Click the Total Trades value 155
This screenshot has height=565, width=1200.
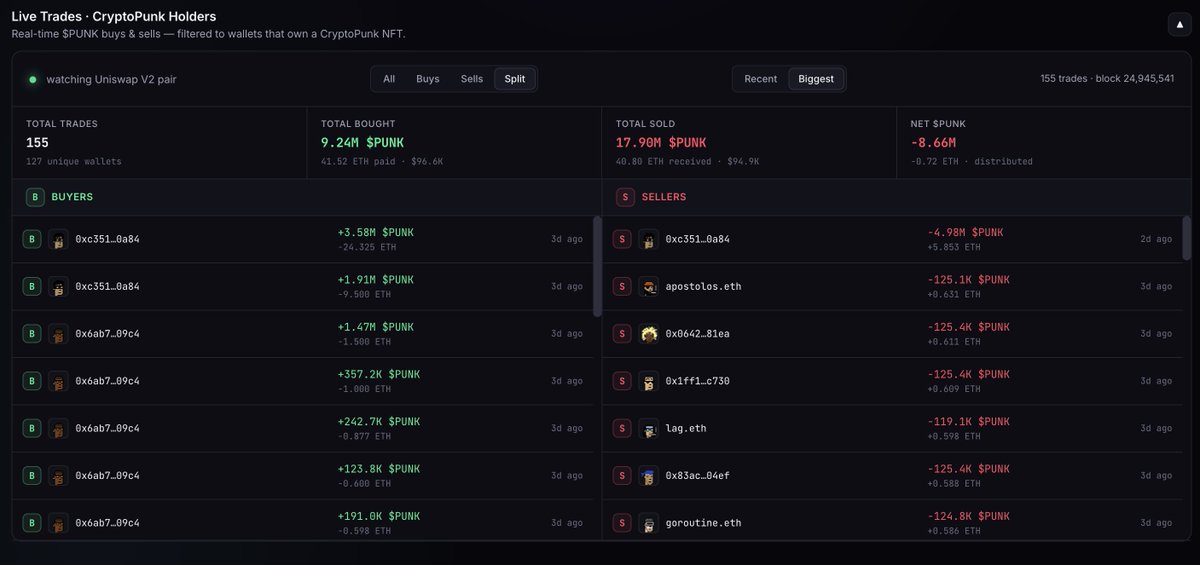[x=38, y=143]
